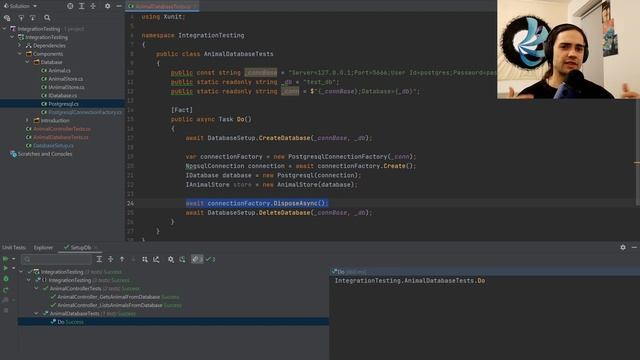The height and width of the screenshot is (360, 640).
Task: Collapse the top IntegrationTesting solution node
Action: click(4, 29)
